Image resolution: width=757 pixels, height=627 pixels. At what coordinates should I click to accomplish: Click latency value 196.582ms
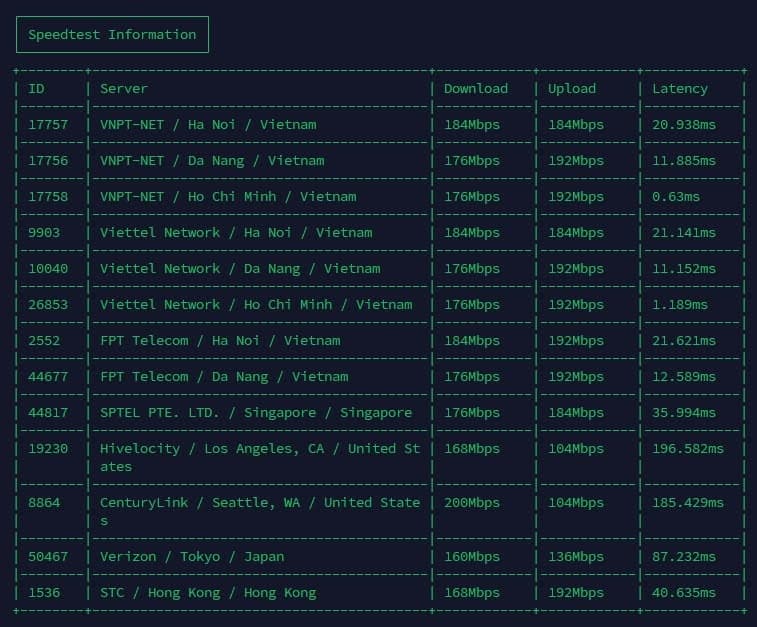[688, 449]
